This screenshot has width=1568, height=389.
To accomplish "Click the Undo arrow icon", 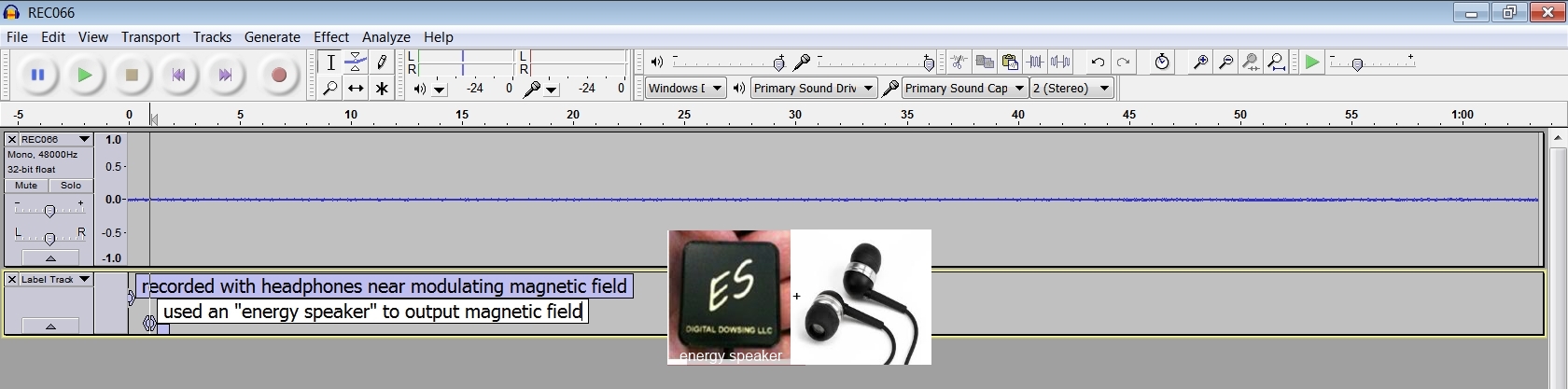I will pos(1098,63).
